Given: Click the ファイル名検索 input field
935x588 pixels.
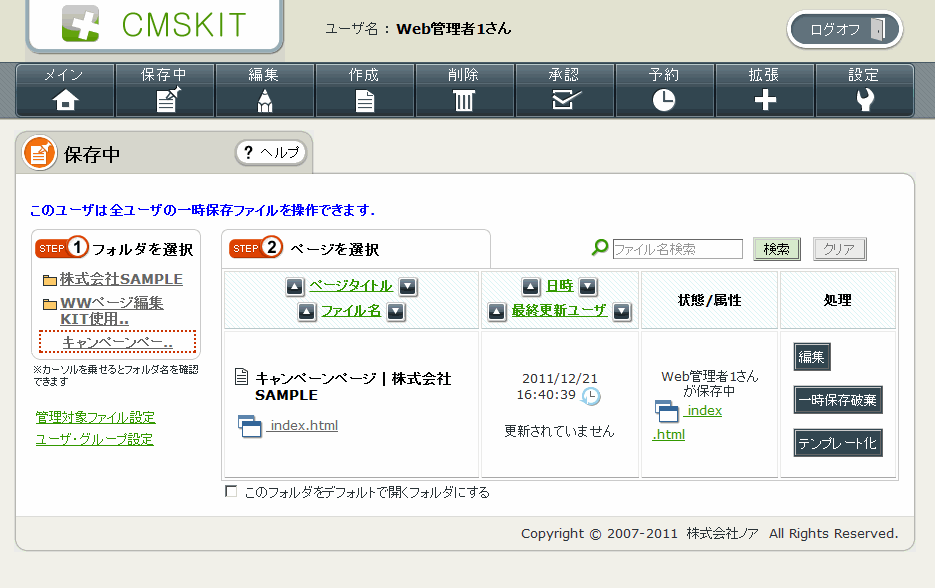Looking at the screenshot, I should 677,249.
